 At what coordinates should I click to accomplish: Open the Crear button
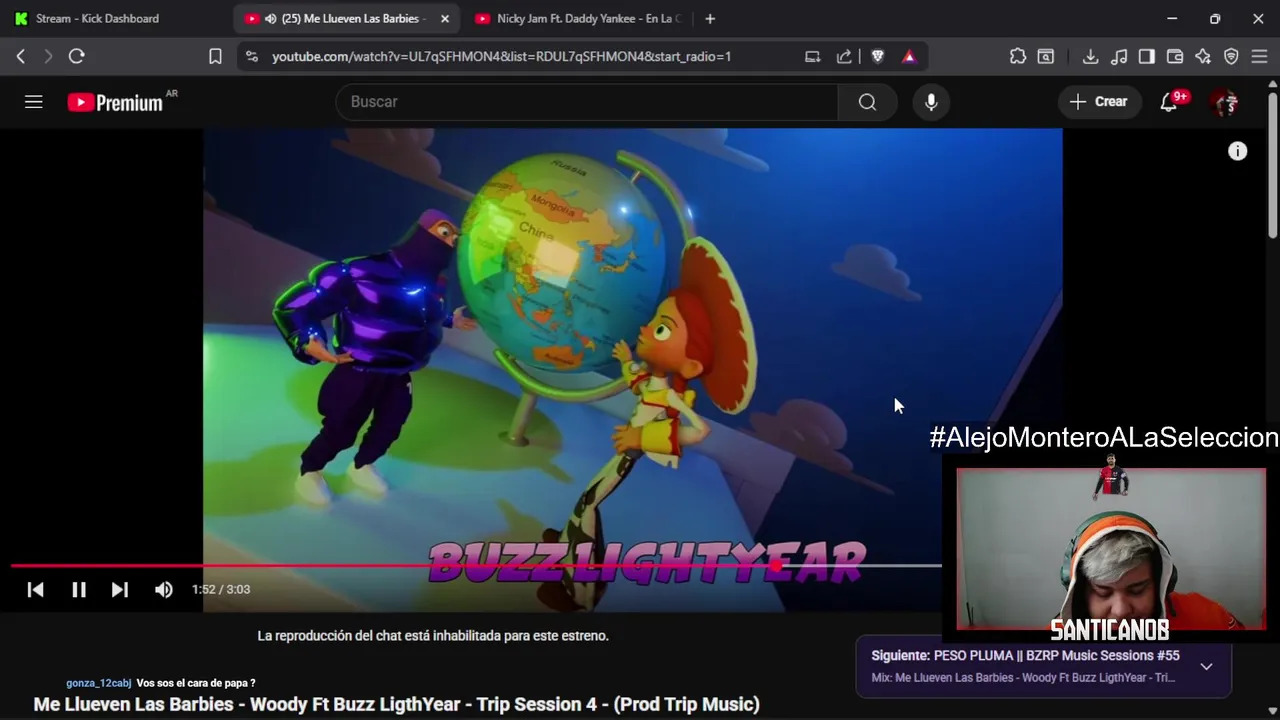coord(1099,102)
